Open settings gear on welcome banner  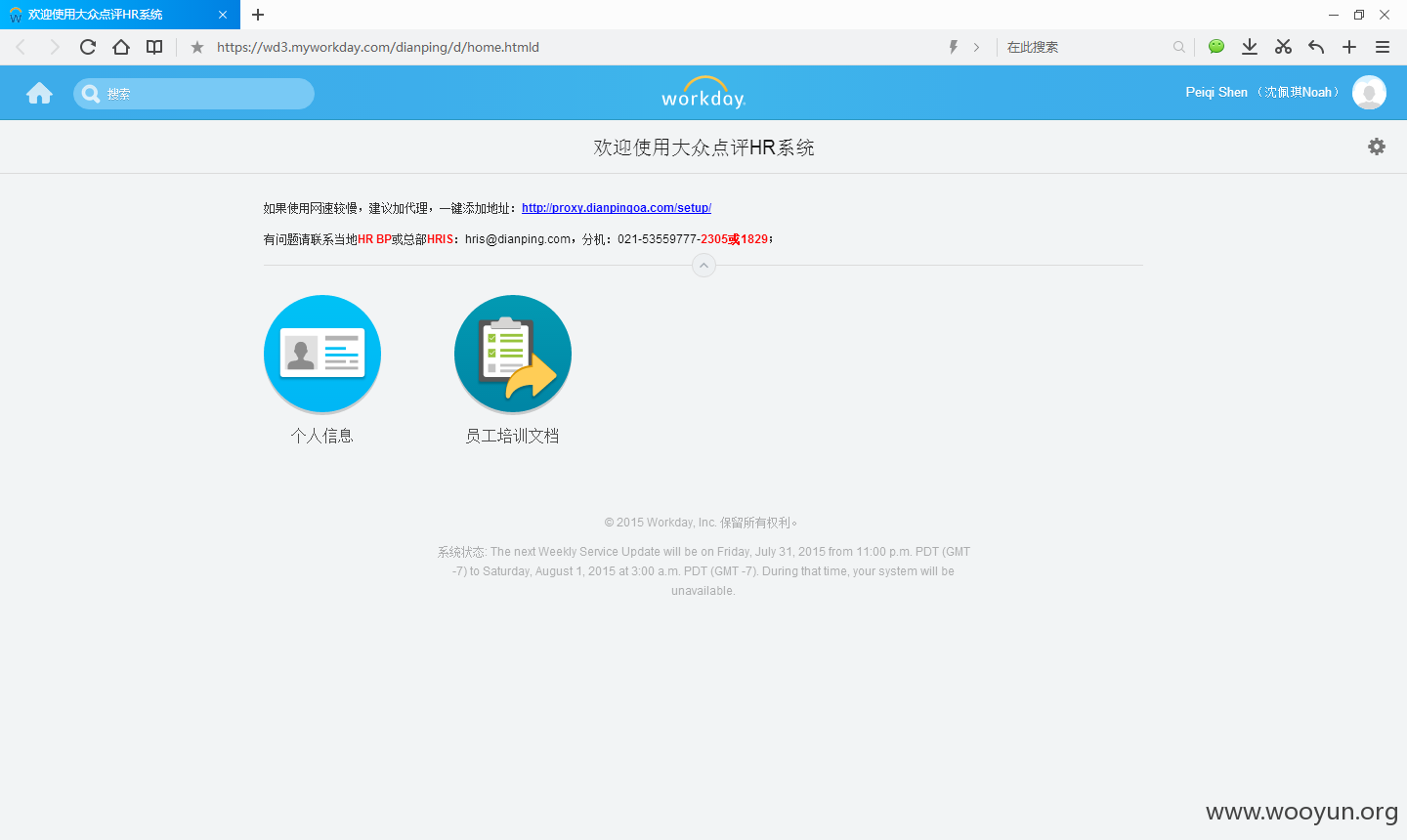pyautogui.click(x=1377, y=147)
